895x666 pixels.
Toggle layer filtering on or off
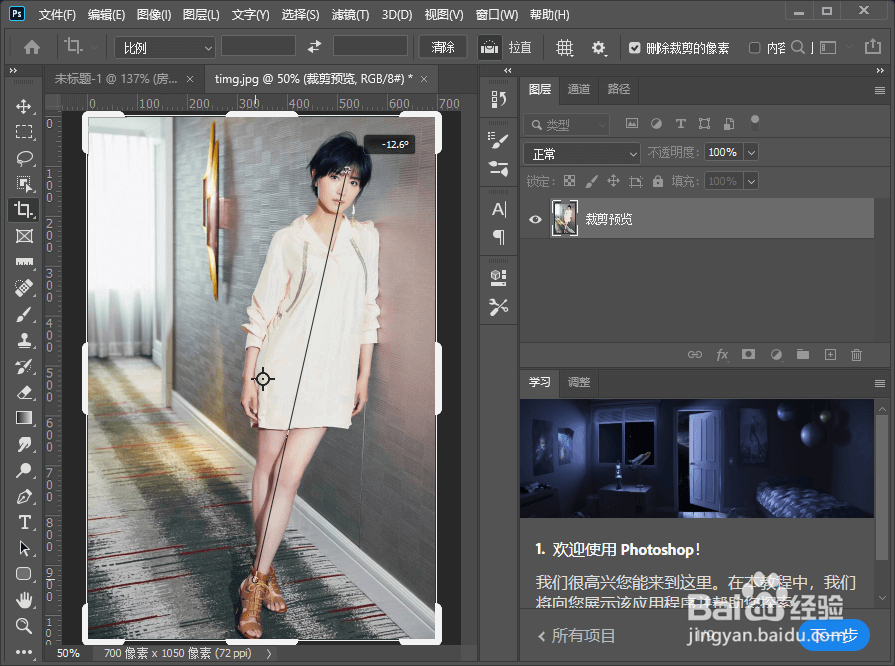755,123
